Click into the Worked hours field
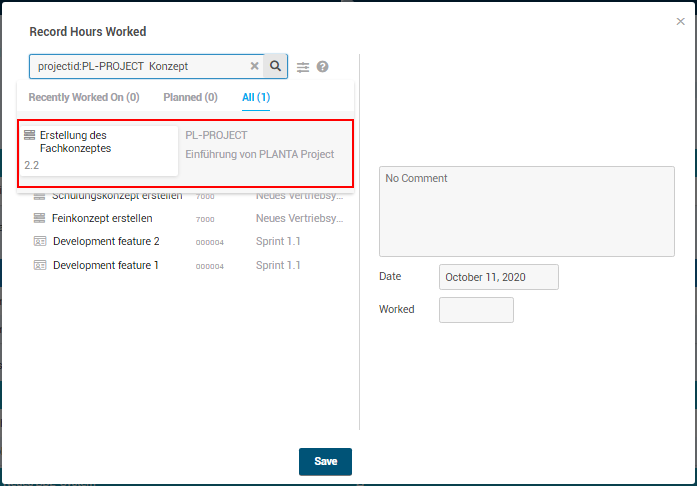 476,310
